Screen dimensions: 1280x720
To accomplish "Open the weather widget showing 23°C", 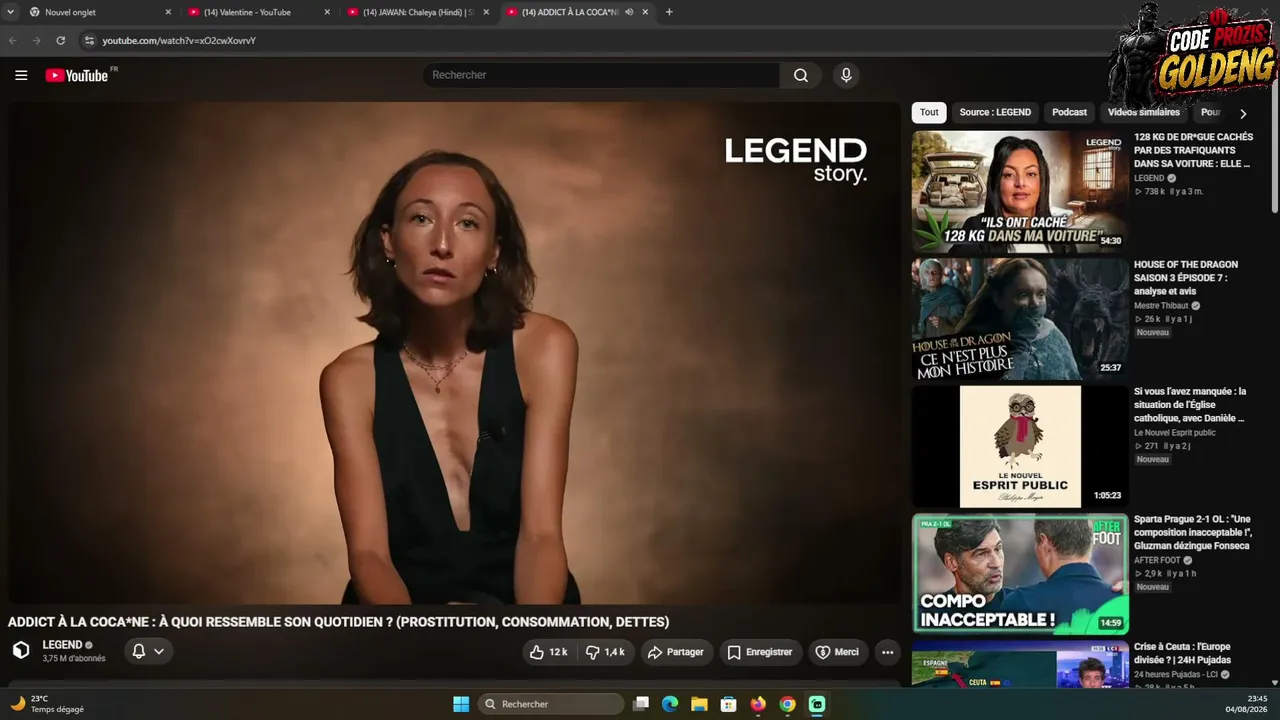I will (x=47, y=704).
